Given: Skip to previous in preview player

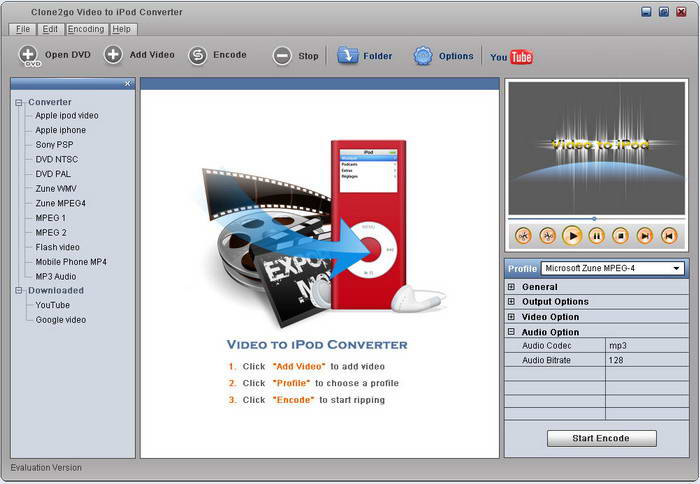Looking at the screenshot, I should (669, 235).
